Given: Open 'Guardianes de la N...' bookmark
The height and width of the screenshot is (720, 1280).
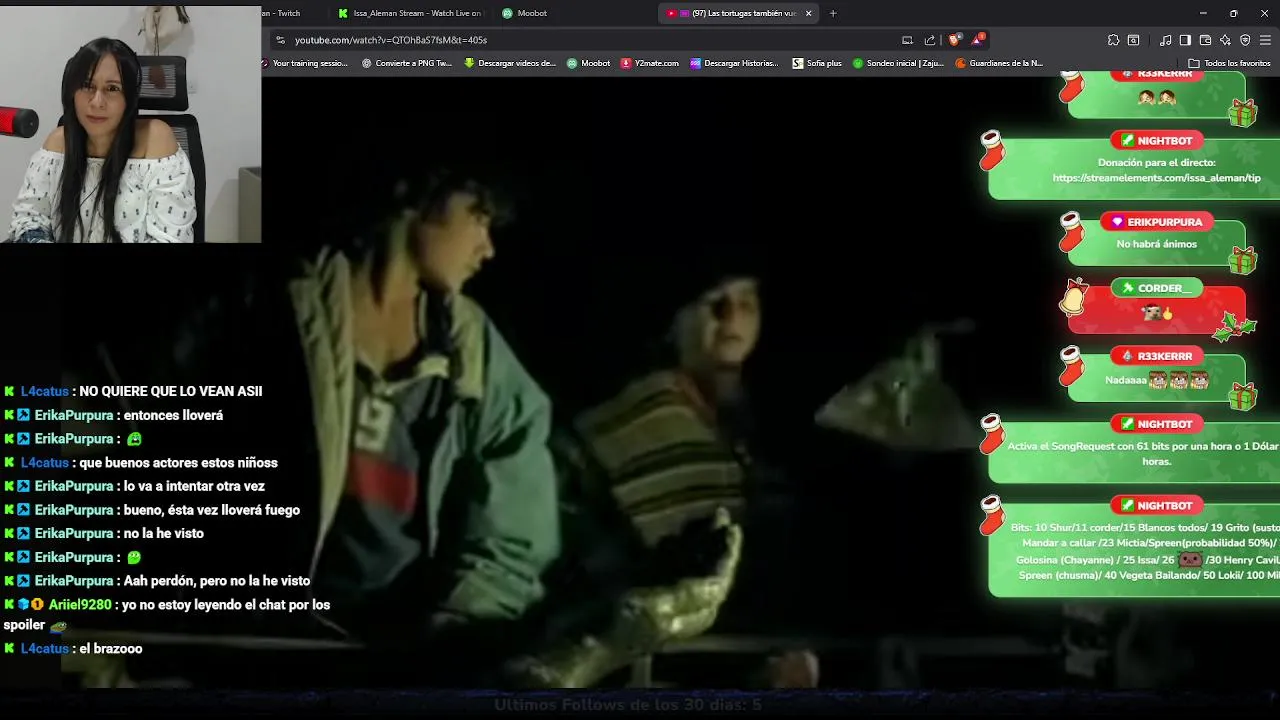Looking at the screenshot, I should click(x=999, y=63).
